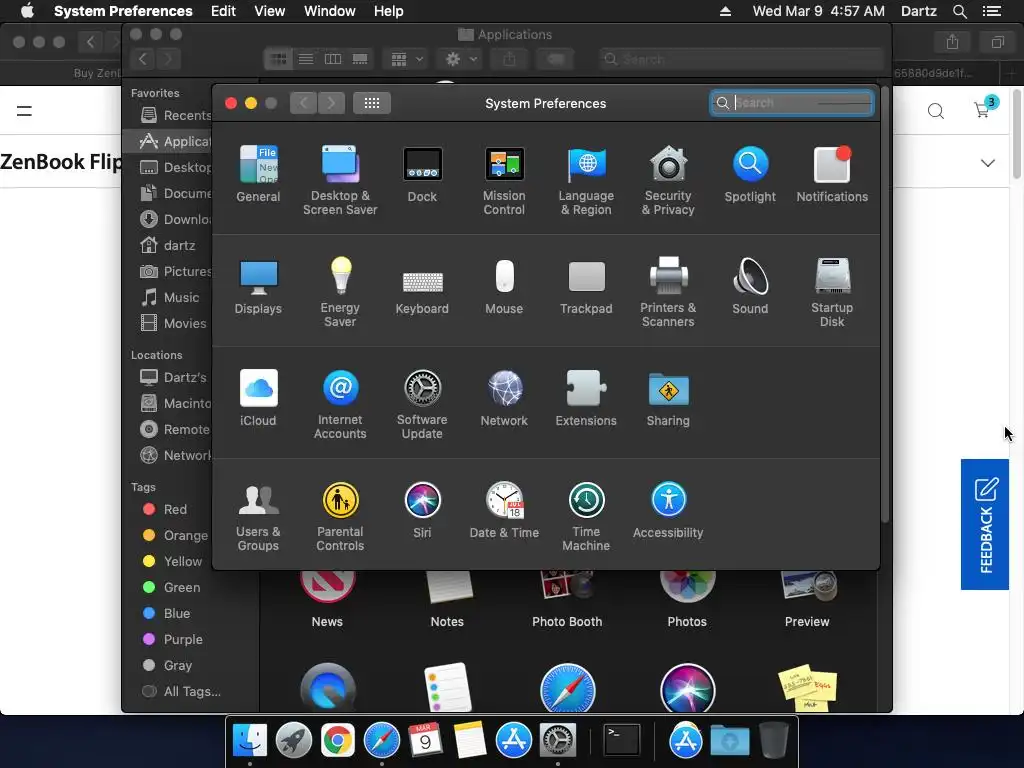Open Sharing preferences
This screenshot has height=768, width=1024.
(x=668, y=398)
